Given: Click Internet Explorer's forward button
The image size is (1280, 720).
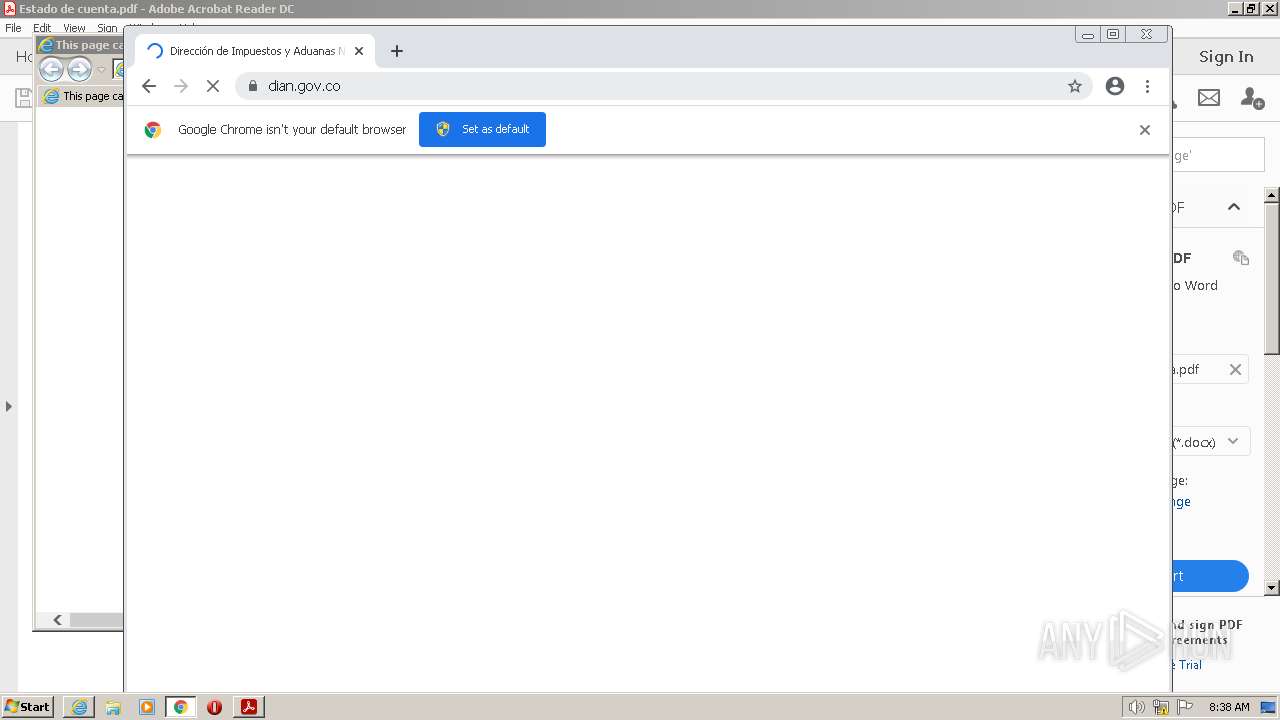Looking at the screenshot, I should click(79, 69).
